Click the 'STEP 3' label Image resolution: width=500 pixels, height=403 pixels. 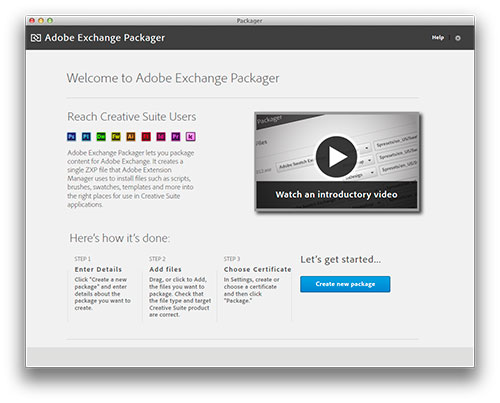pyautogui.click(x=232, y=259)
